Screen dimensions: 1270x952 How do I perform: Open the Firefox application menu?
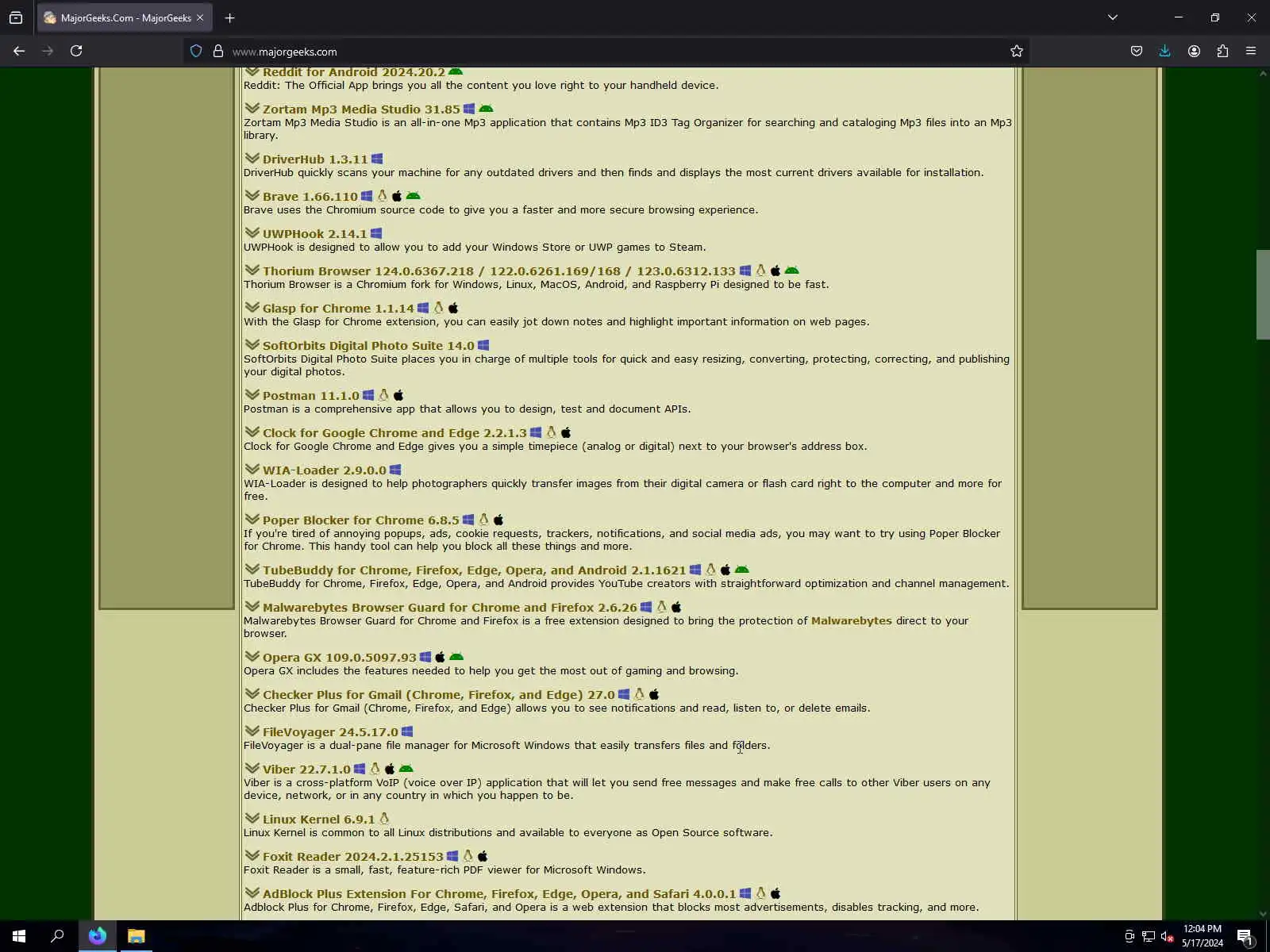(1251, 51)
